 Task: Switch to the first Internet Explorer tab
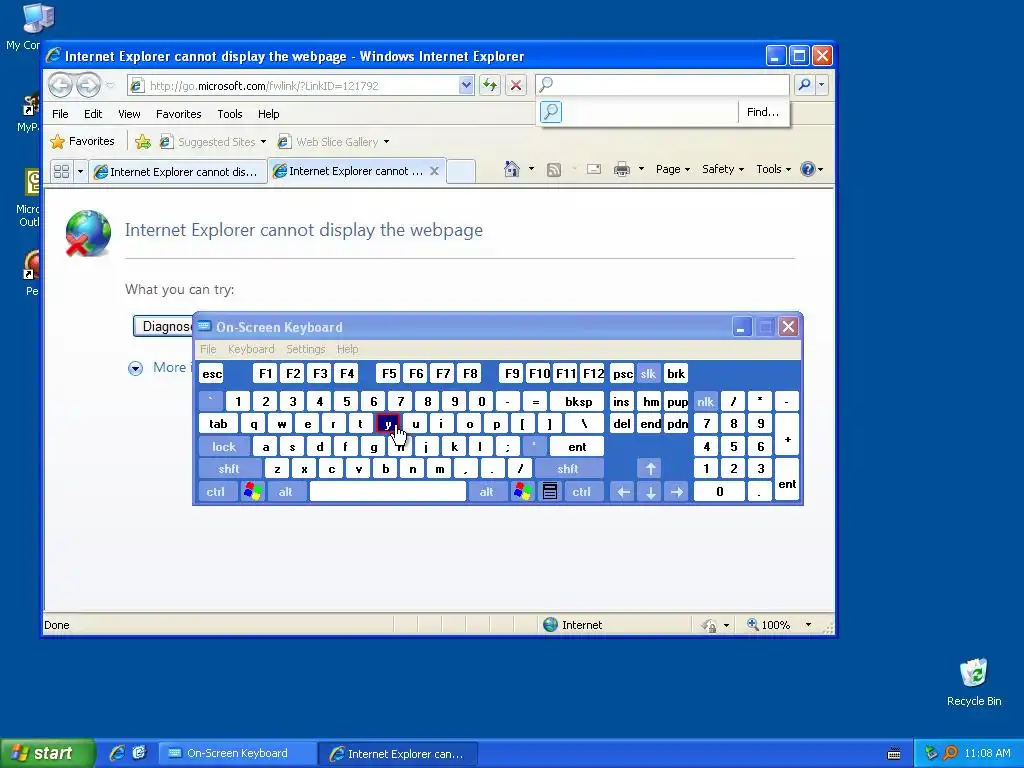click(178, 172)
